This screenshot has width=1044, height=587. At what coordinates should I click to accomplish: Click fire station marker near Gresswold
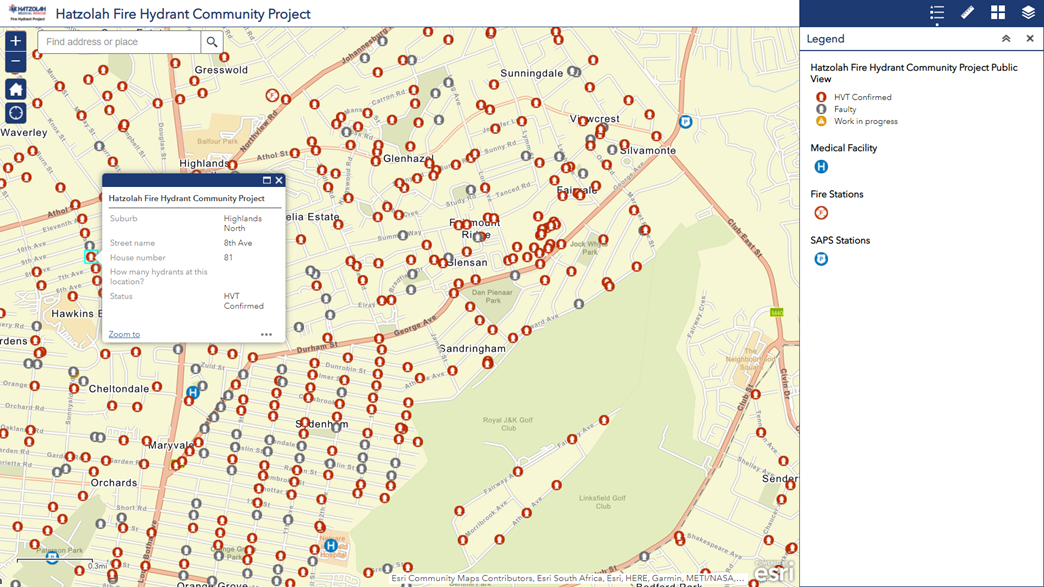[x=272, y=96]
